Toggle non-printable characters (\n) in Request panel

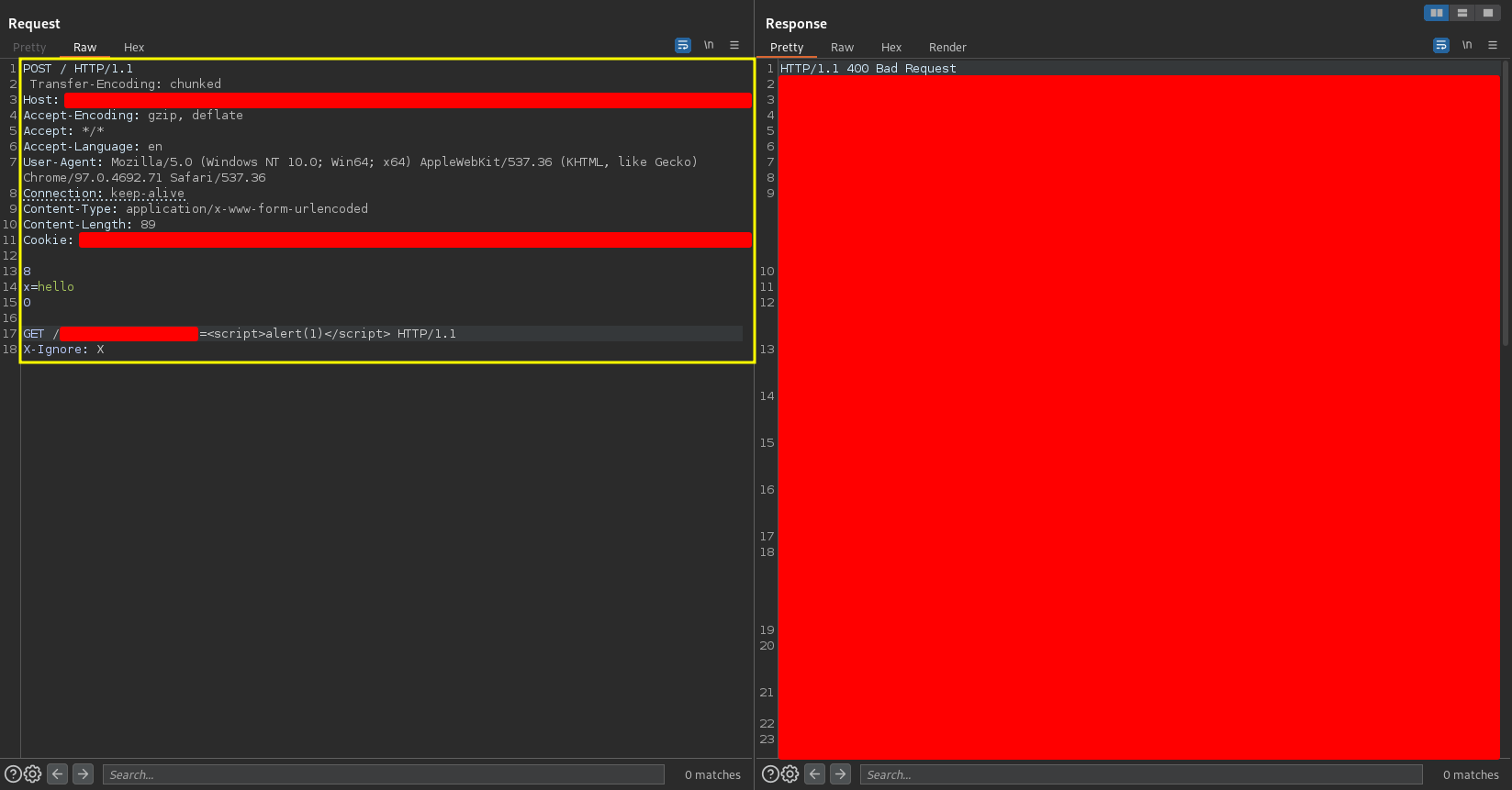[x=709, y=45]
